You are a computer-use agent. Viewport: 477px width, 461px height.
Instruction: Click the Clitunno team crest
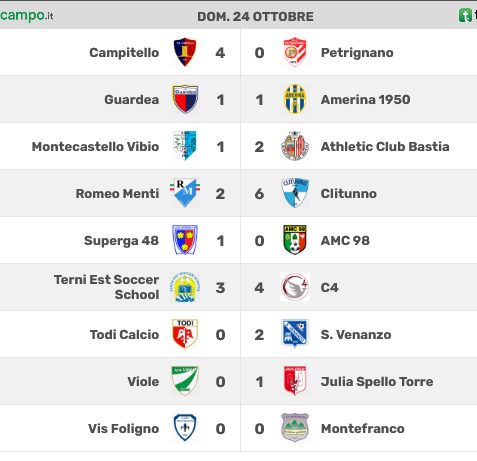295,193
